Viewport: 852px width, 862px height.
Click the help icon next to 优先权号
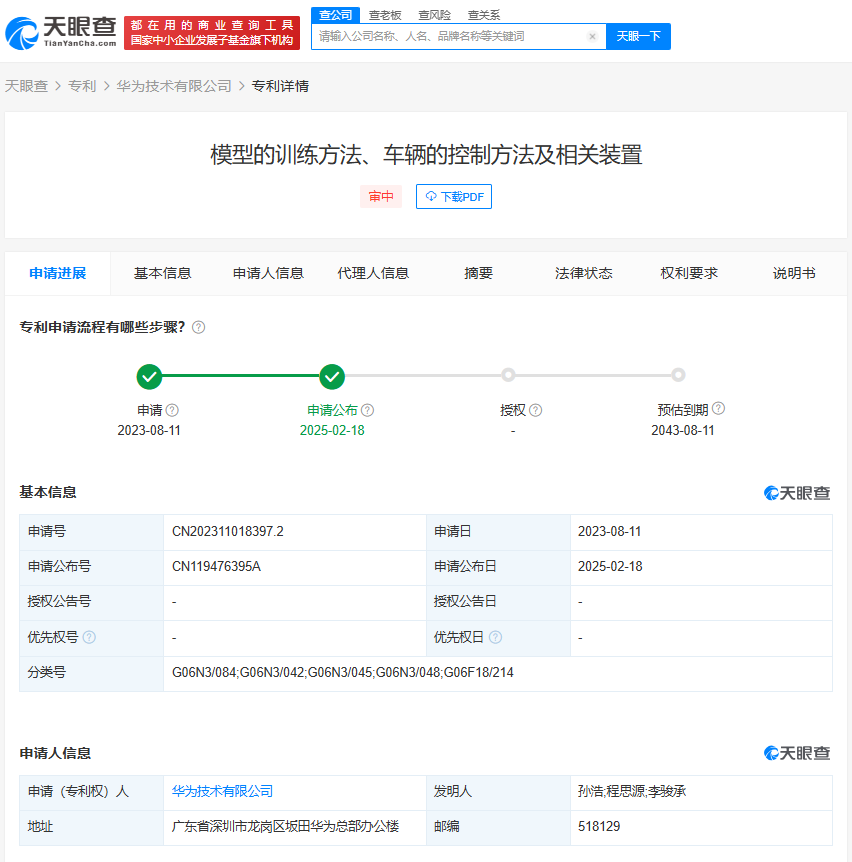[x=89, y=637]
